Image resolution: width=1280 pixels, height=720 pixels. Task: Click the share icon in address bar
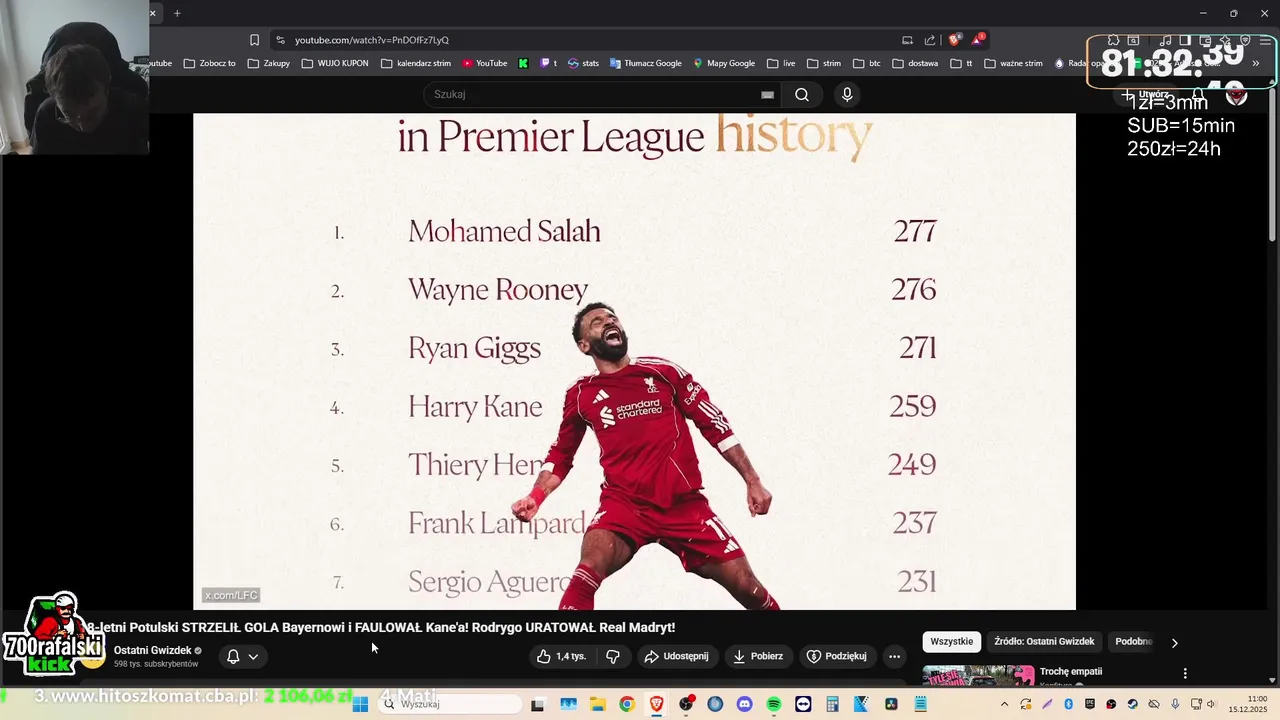tap(930, 40)
